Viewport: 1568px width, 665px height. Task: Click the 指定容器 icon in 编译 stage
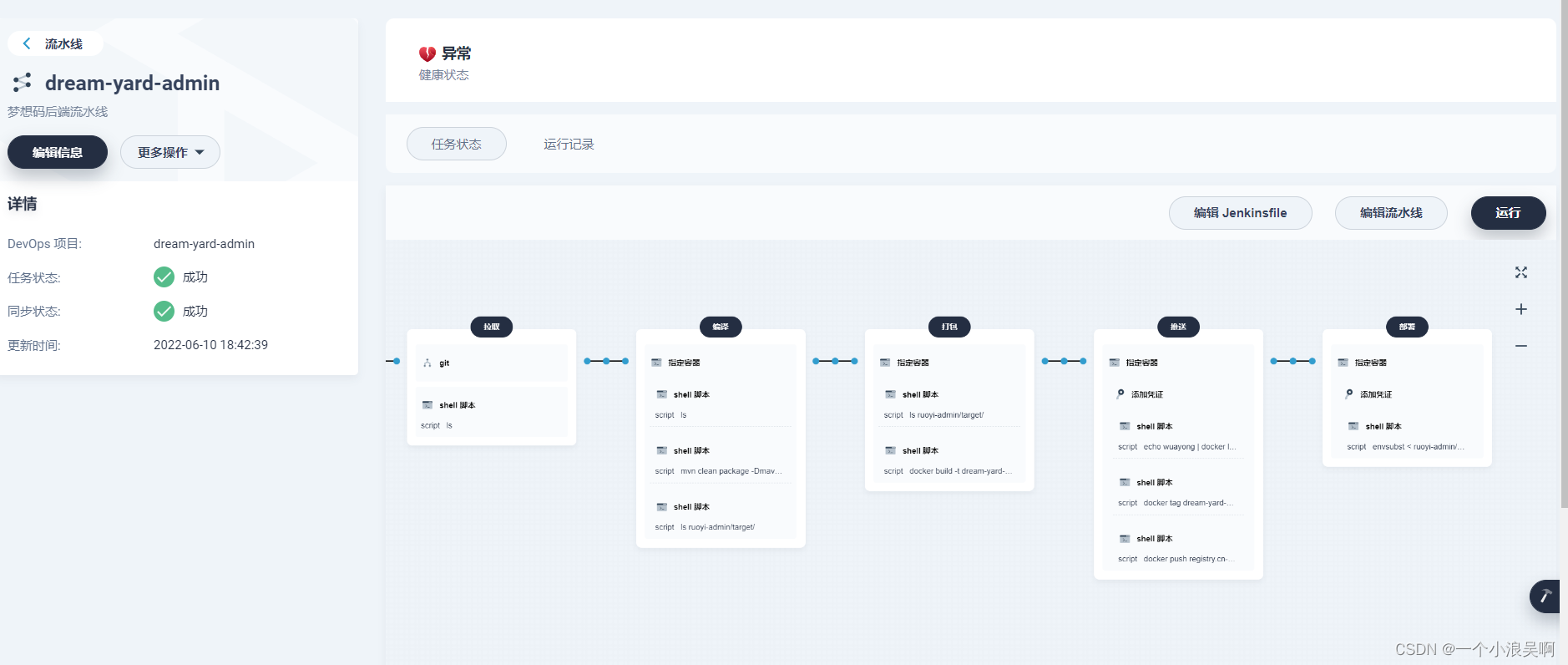(x=656, y=363)
